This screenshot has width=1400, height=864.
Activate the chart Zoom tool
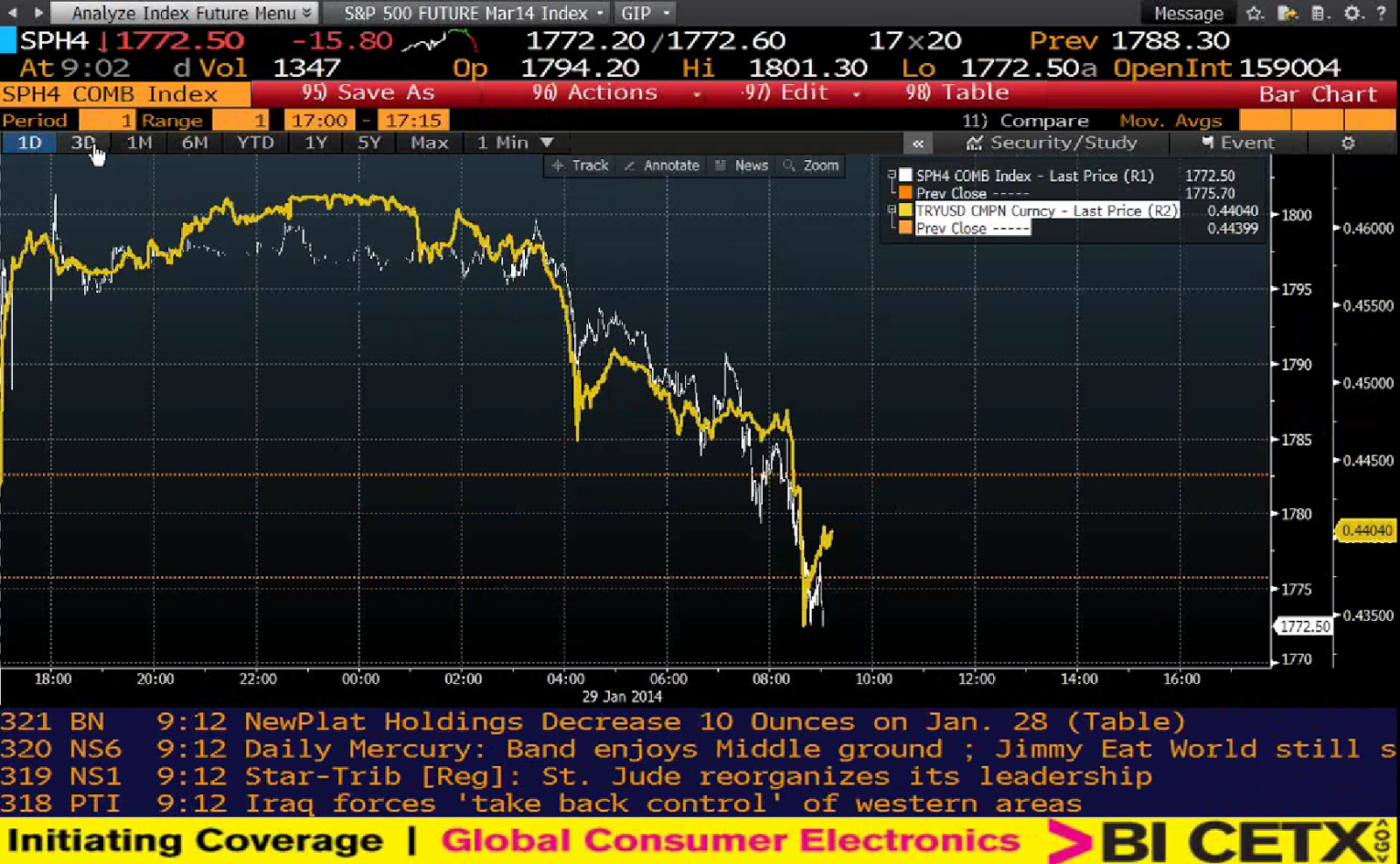point(811,165)
